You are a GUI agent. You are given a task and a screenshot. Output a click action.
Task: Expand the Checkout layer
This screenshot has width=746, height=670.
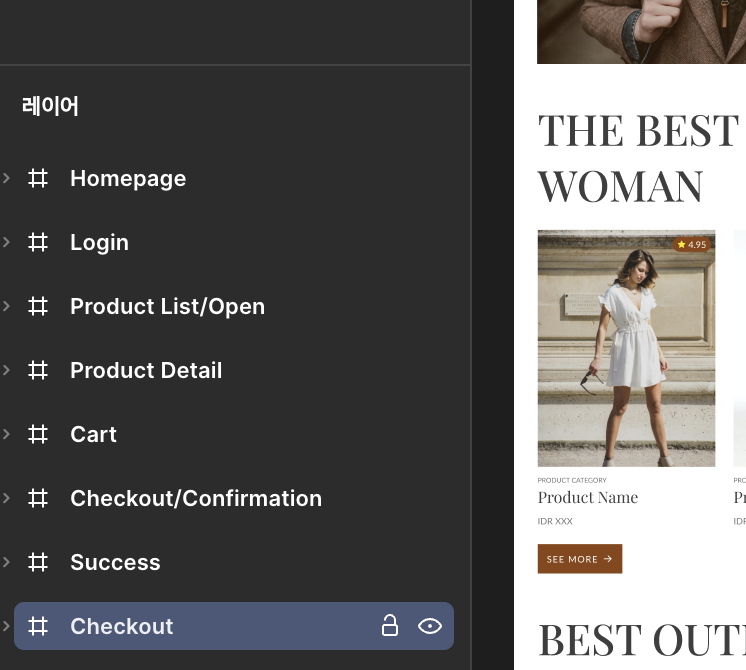pos(6,626)
